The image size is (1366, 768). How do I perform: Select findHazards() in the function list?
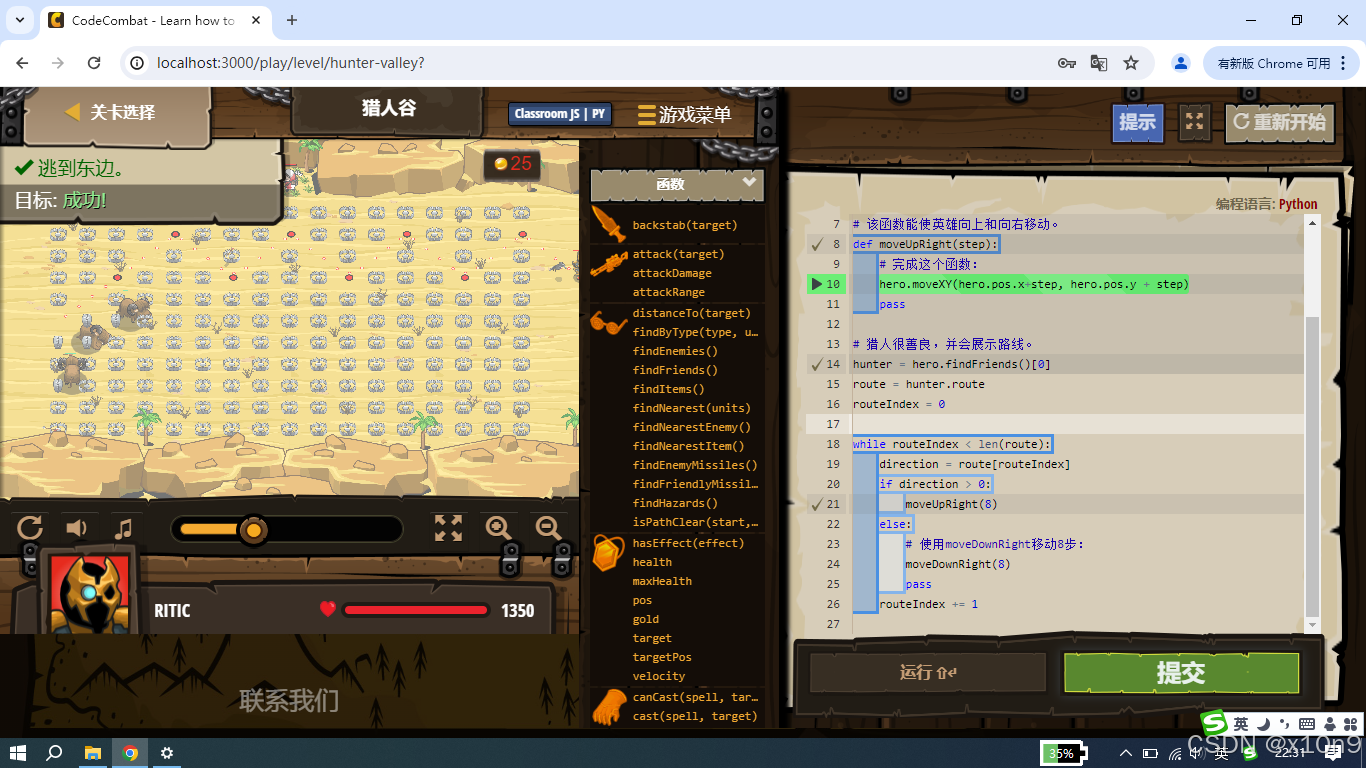[675, 503]
